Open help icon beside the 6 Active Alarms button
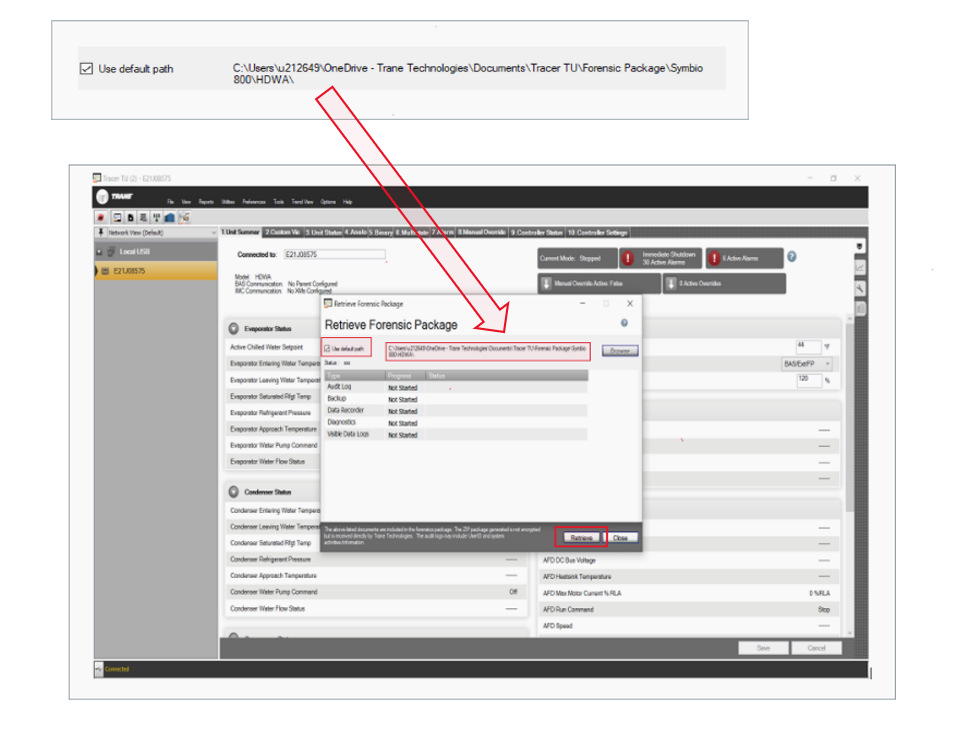The width and height of the screenshot is (976, 739). [x=792, y=257]
